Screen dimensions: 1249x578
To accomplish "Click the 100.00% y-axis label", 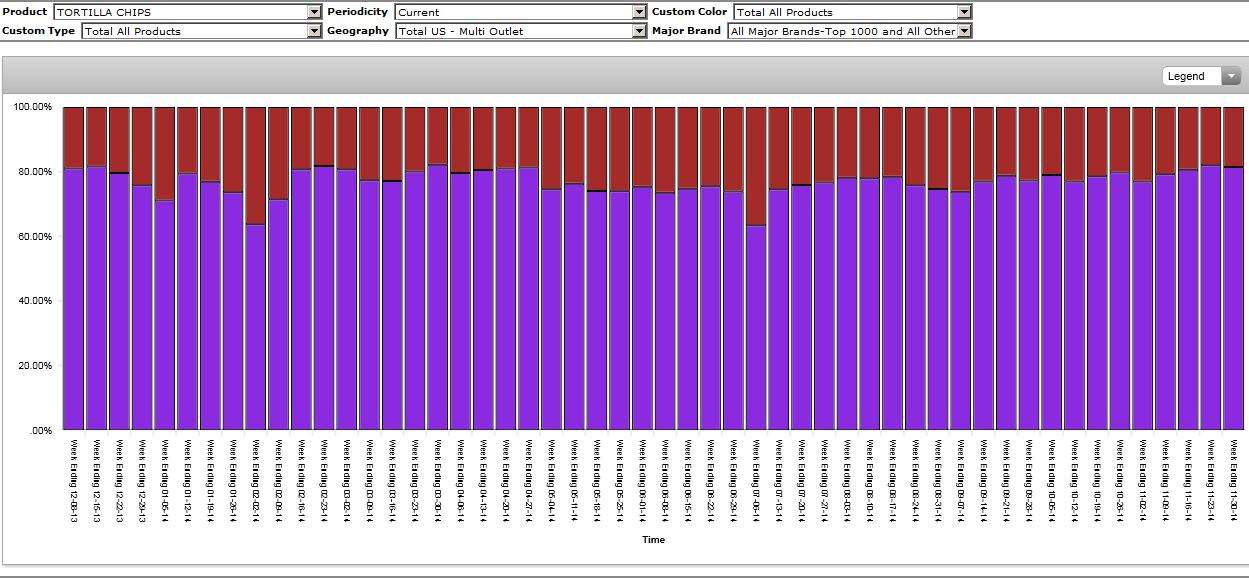I will 33,107.
